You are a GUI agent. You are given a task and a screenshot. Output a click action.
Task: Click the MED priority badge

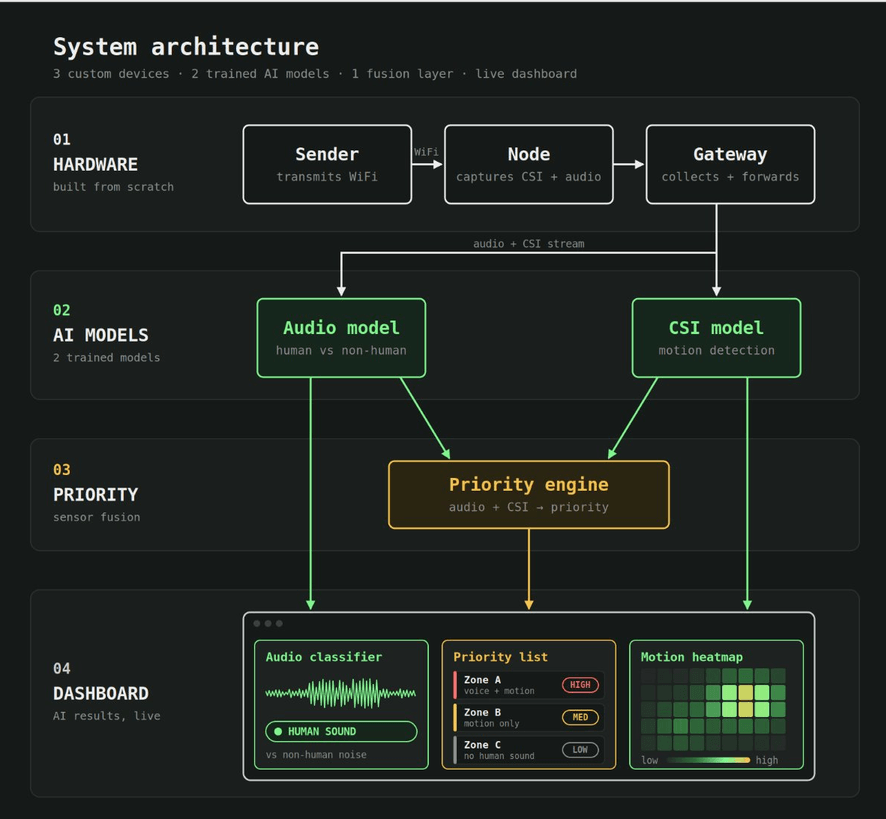click(580, 717)
